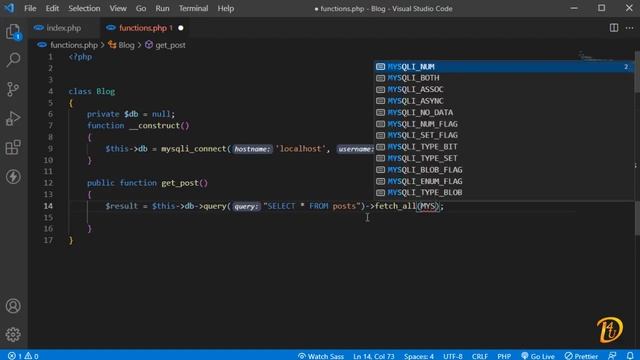Screen dimensions: 640x360
Task: Open the Terminal menu
Action: click(193, 8)
